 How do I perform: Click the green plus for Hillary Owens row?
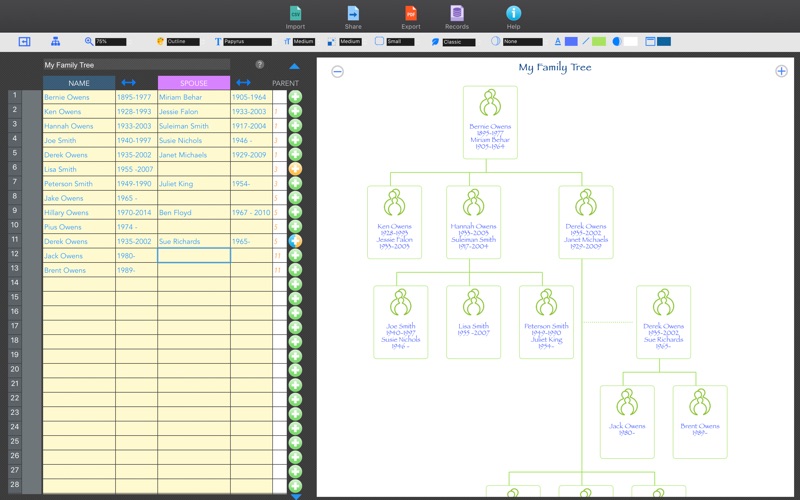[x=295, y=212]
